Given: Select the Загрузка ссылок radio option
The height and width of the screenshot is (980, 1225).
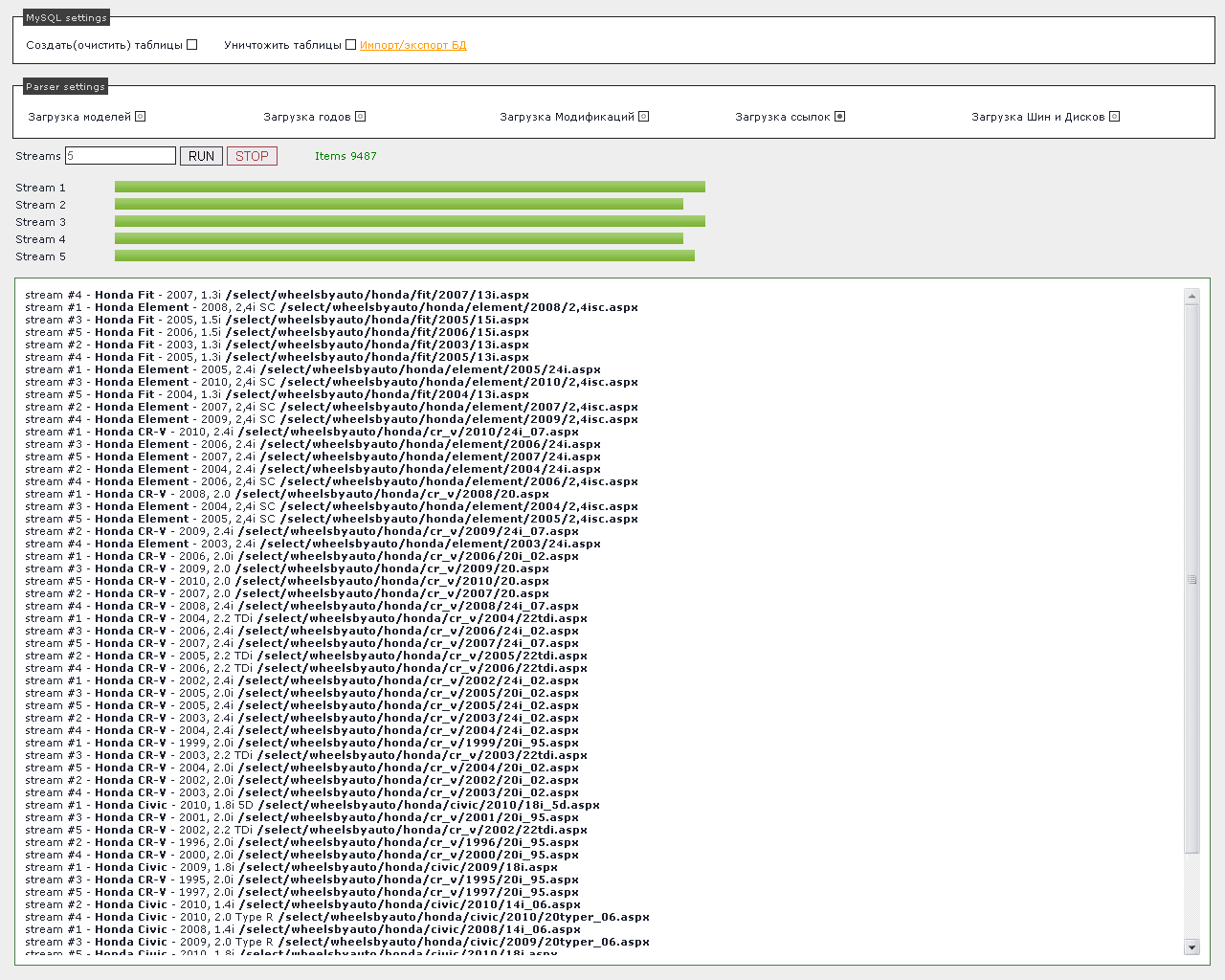Looking at the screenshot, I should (839, 116).
